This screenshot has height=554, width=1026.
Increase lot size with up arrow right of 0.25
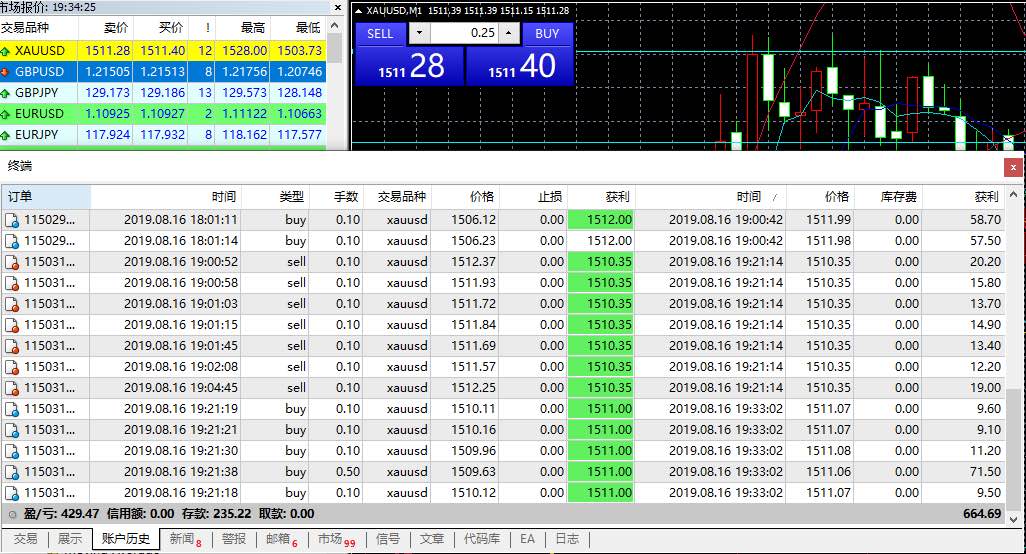coord(508,33)
